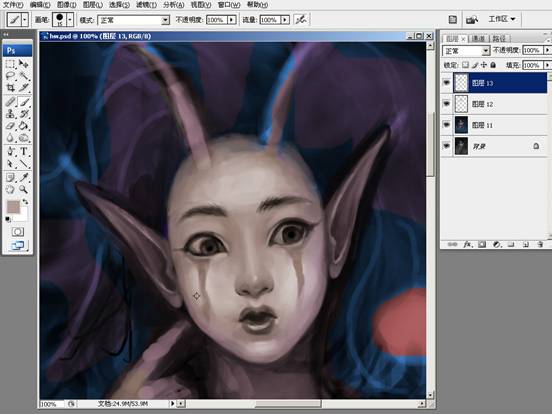Image resolution: width=552 pixels, height=414 pixels.
Task: Click the foreground color swatch
Action: pos(13,207)
